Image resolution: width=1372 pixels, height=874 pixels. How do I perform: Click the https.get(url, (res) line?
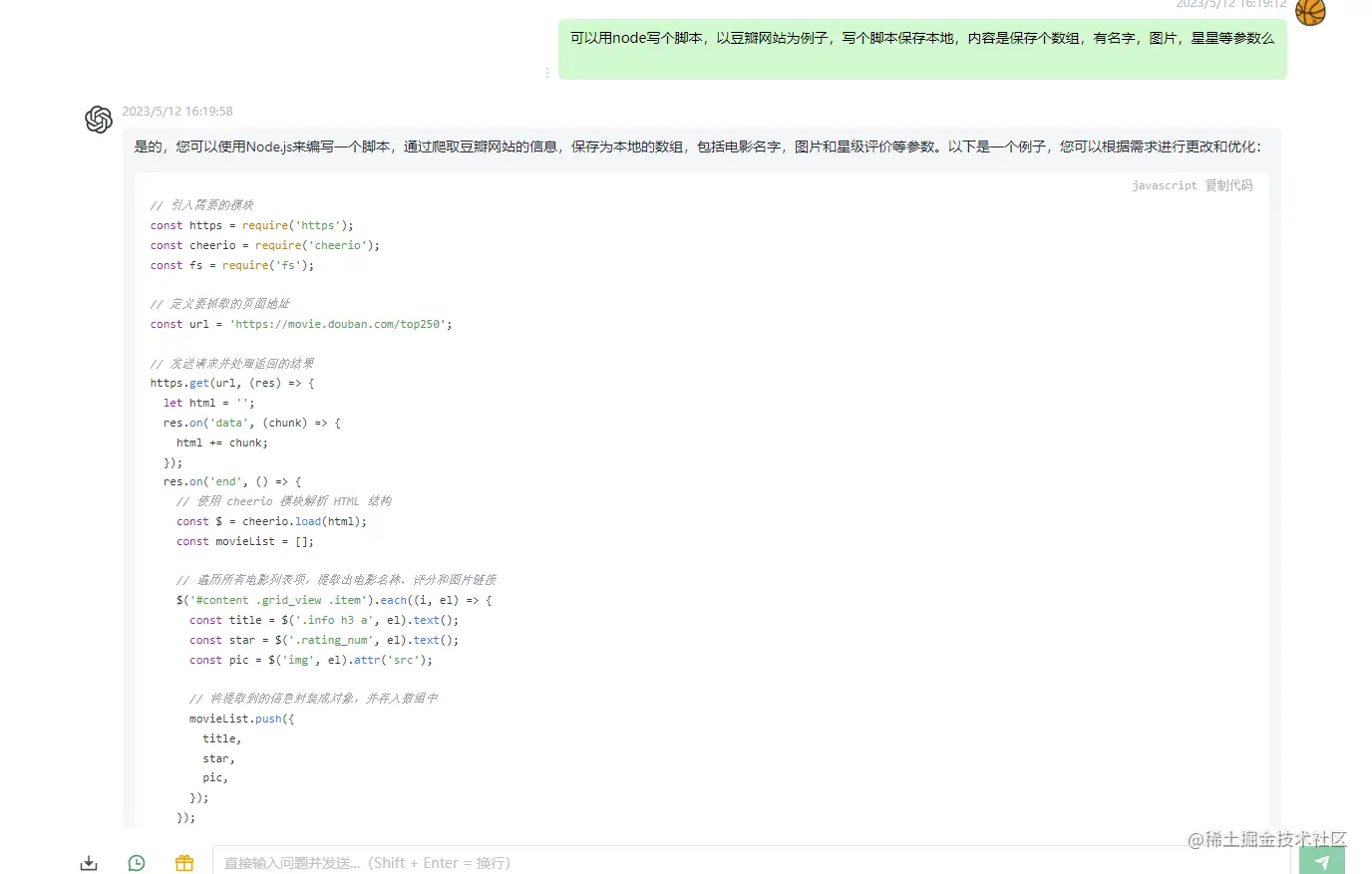232,383
